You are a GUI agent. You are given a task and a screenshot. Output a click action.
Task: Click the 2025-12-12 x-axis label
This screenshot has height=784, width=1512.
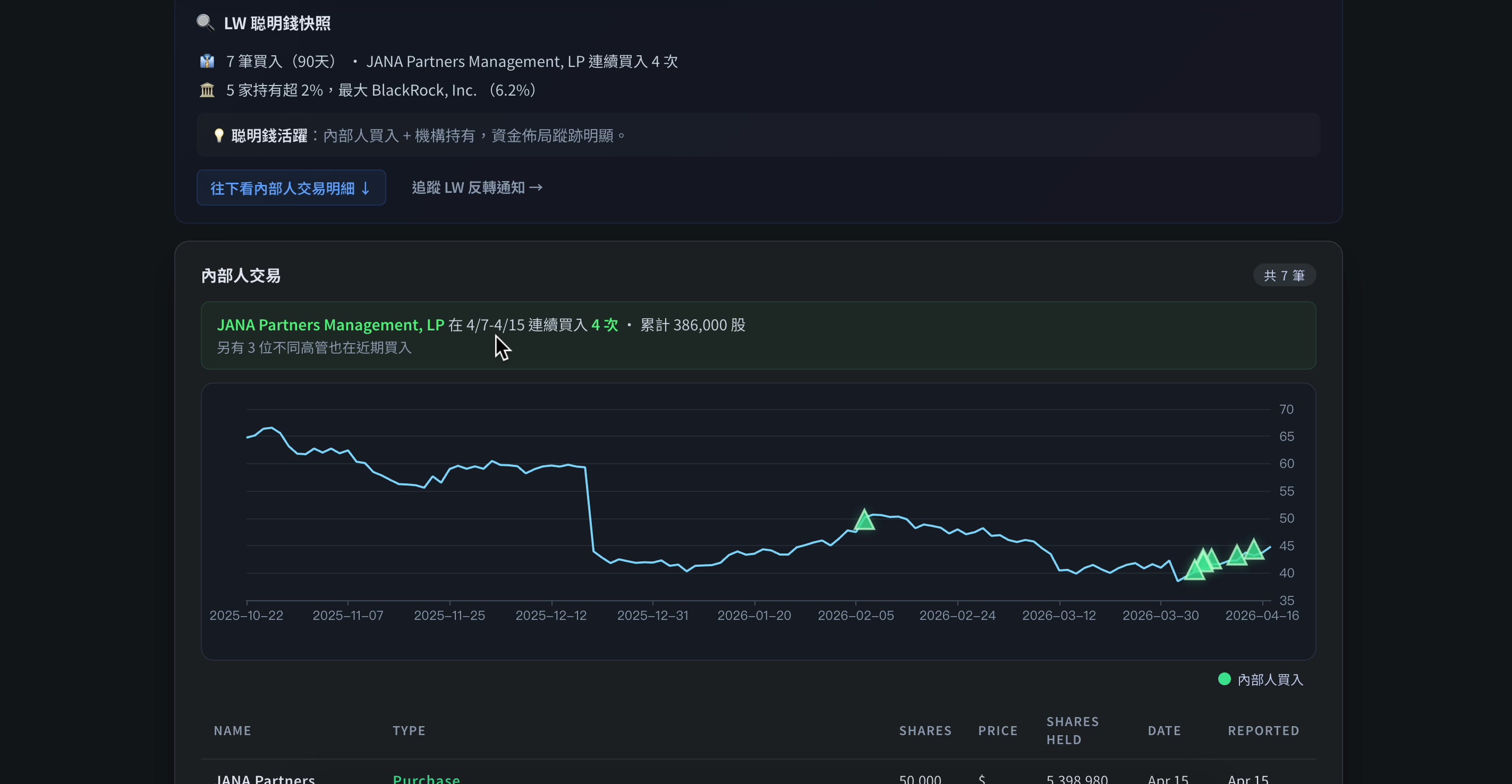551,615
